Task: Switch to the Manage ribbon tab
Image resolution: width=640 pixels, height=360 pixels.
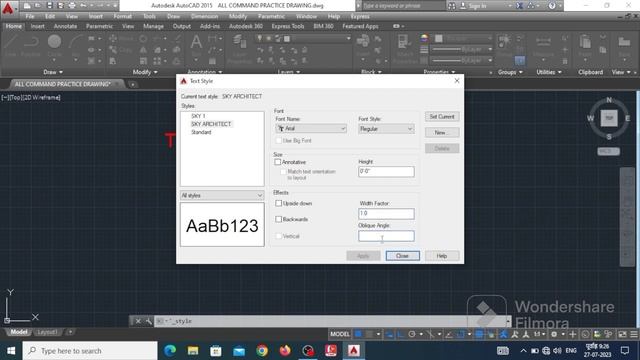Action: click(x=153, y=26)
